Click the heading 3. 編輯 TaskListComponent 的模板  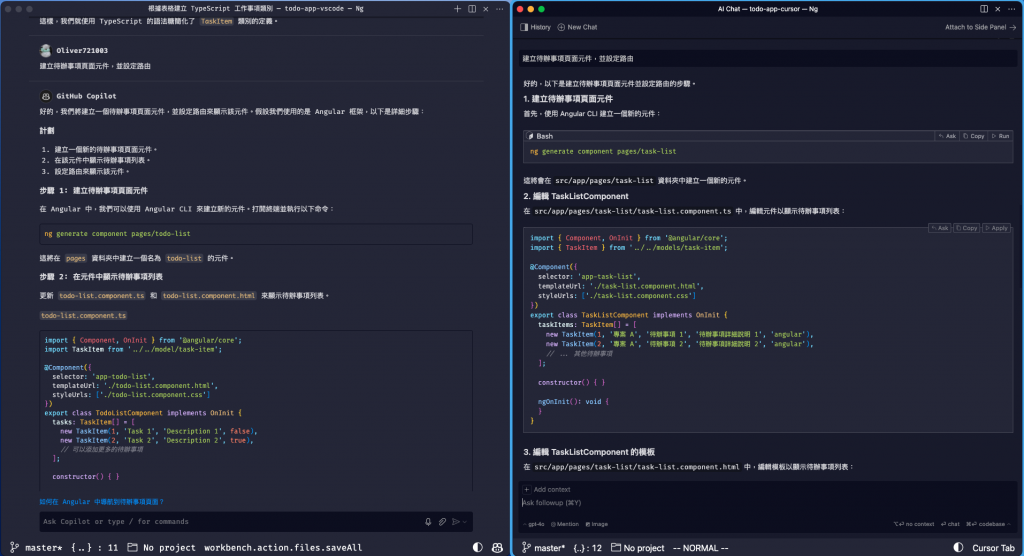click(588, 451)
